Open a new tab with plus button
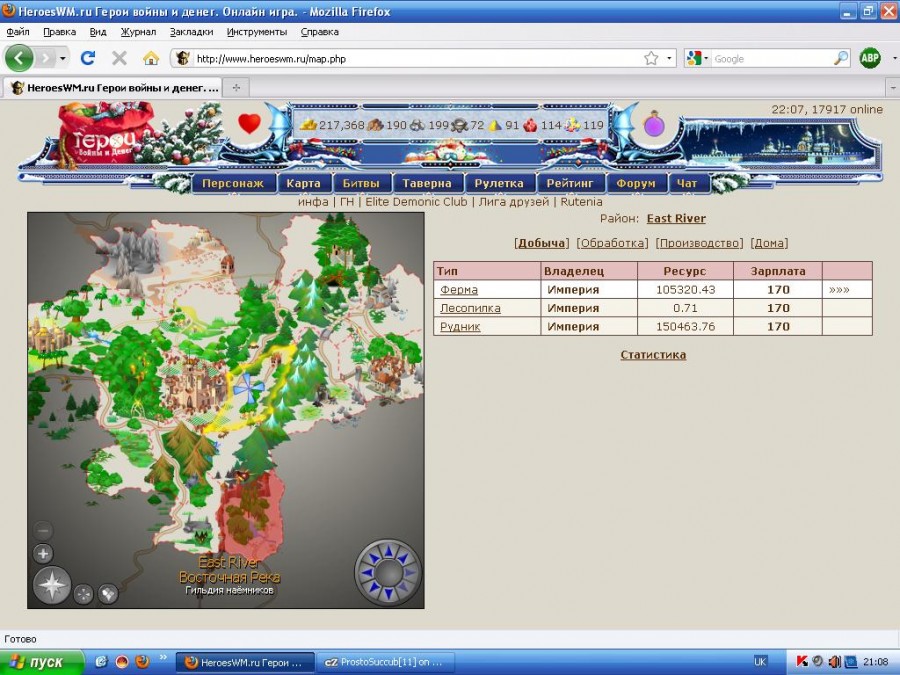The width and height of the screenshot is (900, 675). pyautogui.click(x=236, y=88)
